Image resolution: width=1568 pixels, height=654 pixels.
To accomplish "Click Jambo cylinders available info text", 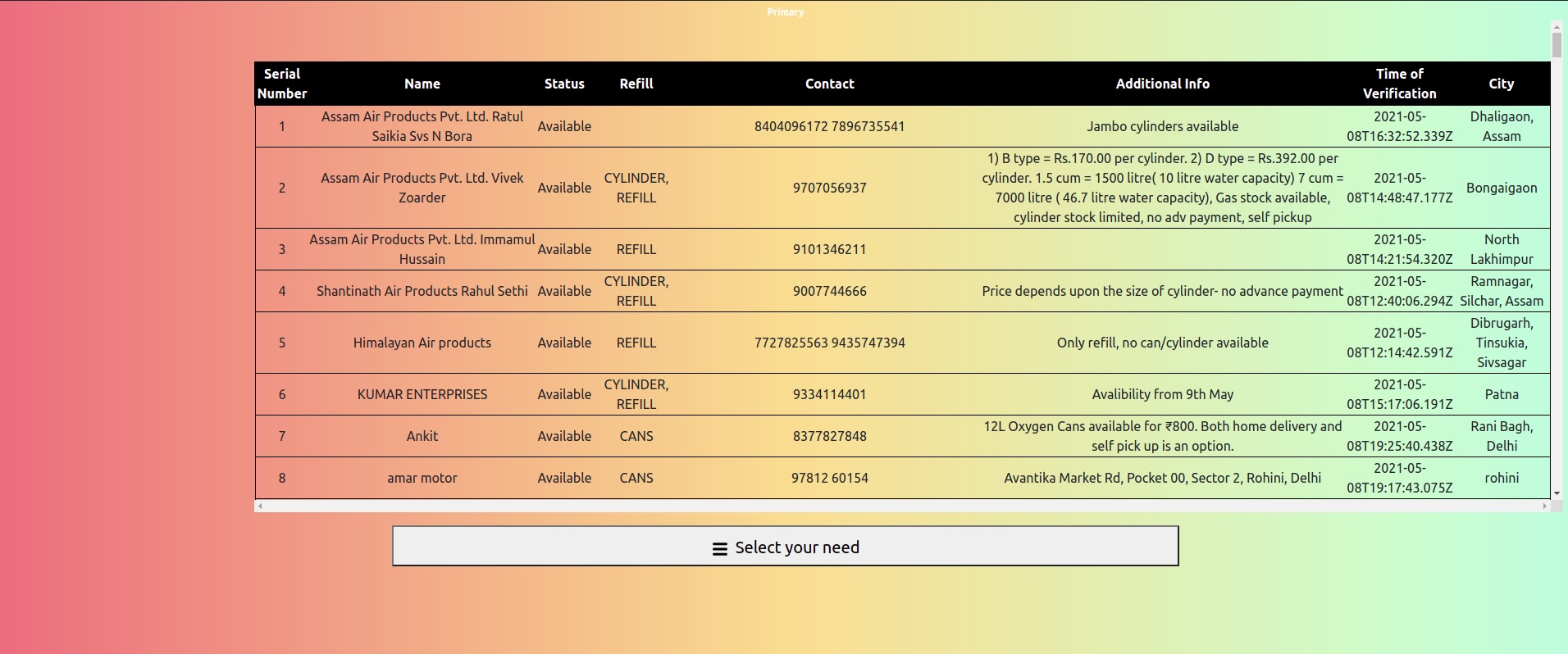I will tap(1162, 126).
